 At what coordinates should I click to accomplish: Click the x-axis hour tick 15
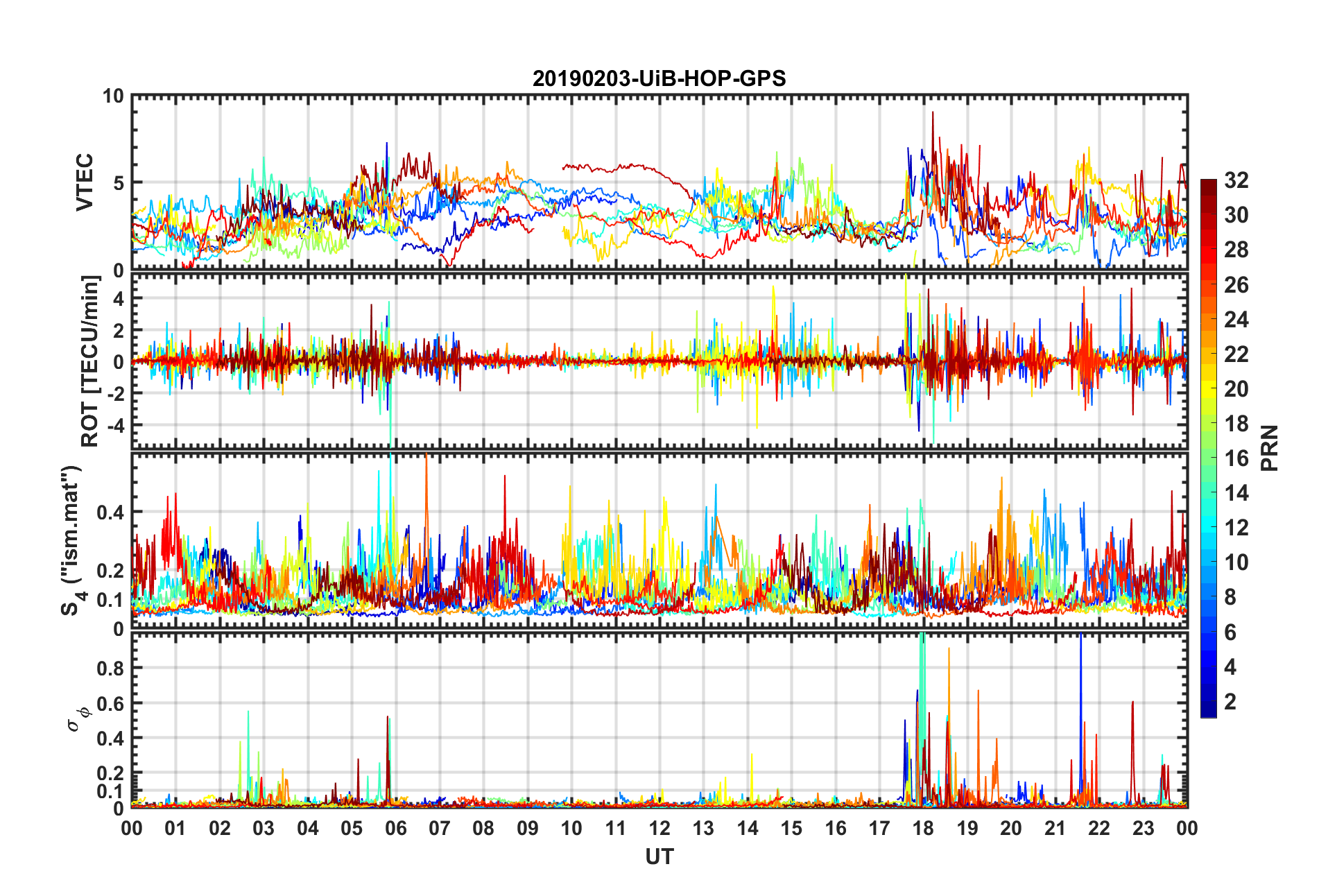coord(791,828)
